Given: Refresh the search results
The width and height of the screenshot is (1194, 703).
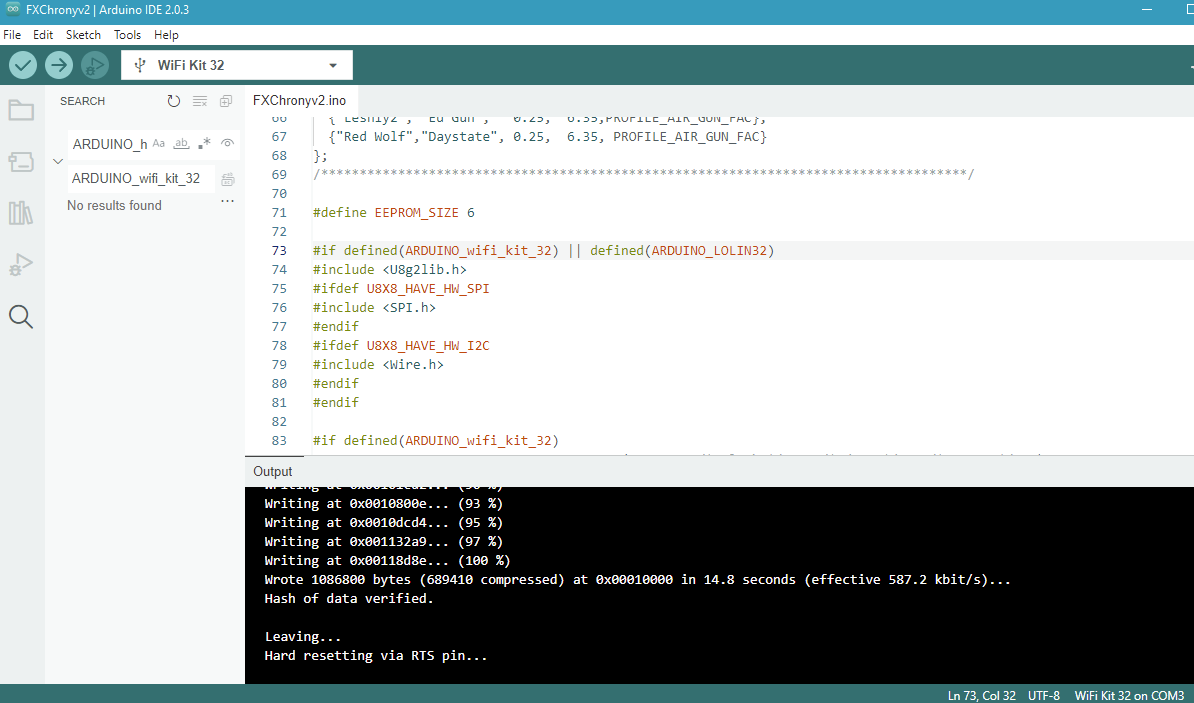Looking at the screenshot, I should [174, 101].
